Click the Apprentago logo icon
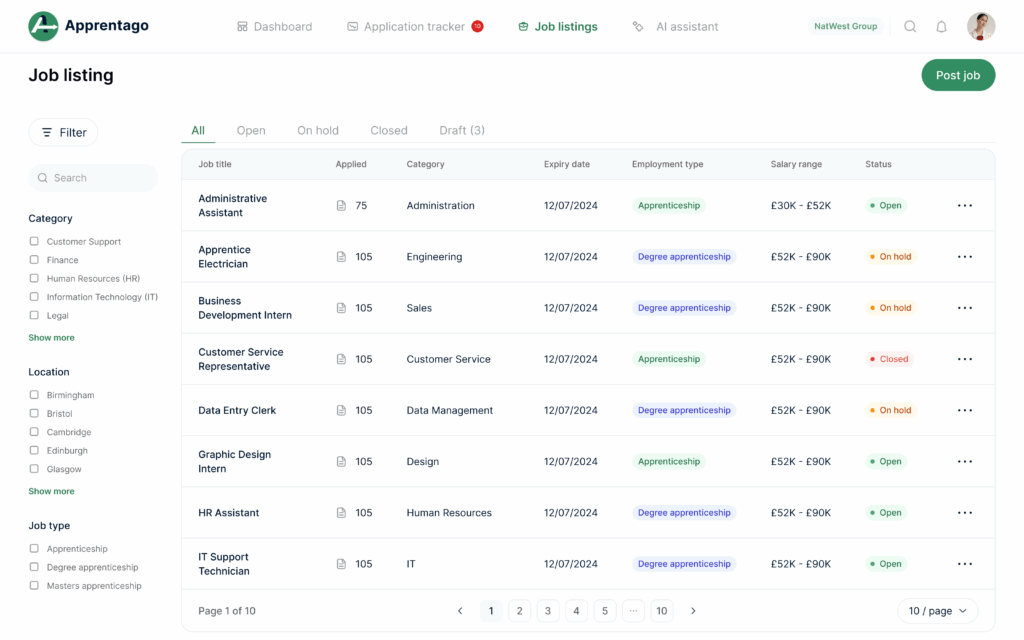 43,27
